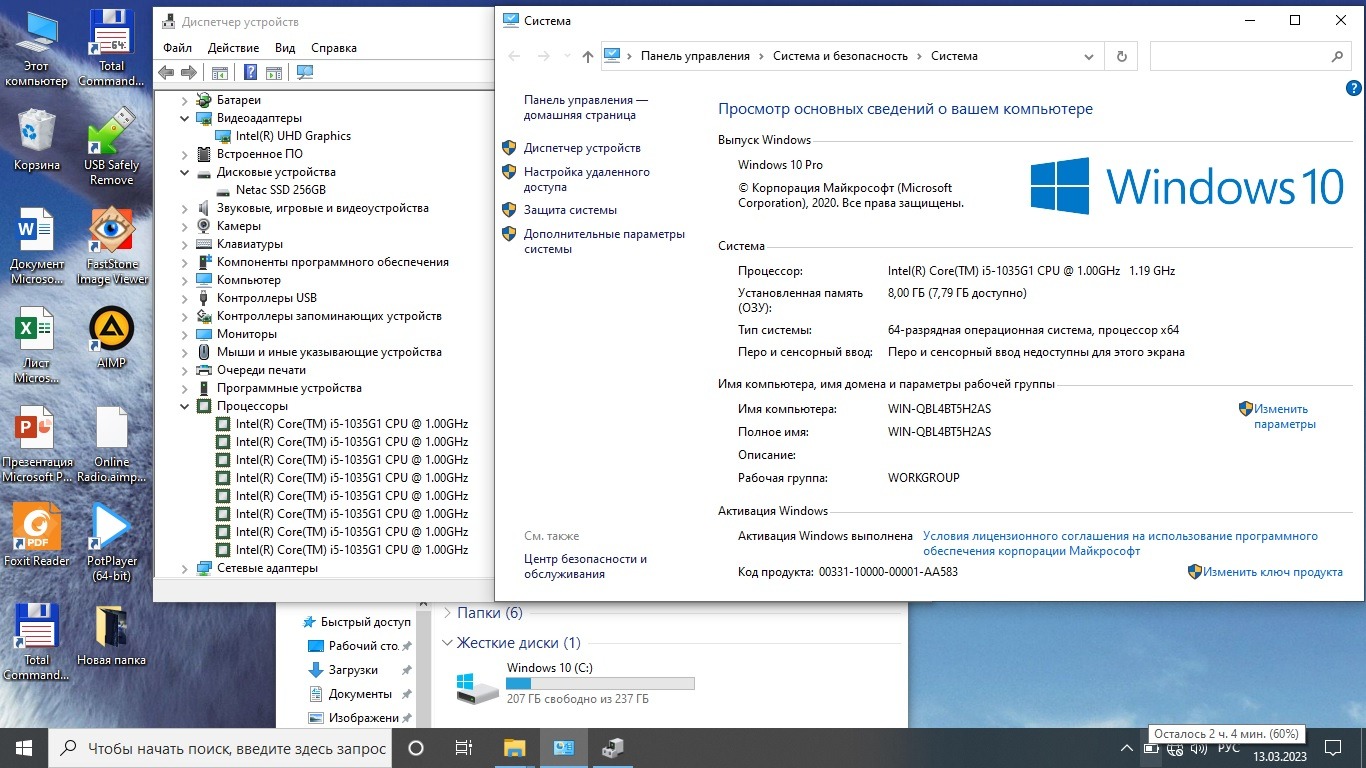
Task: Select FastStone Image Viewer desktop icon
Action: pos(112,246)
